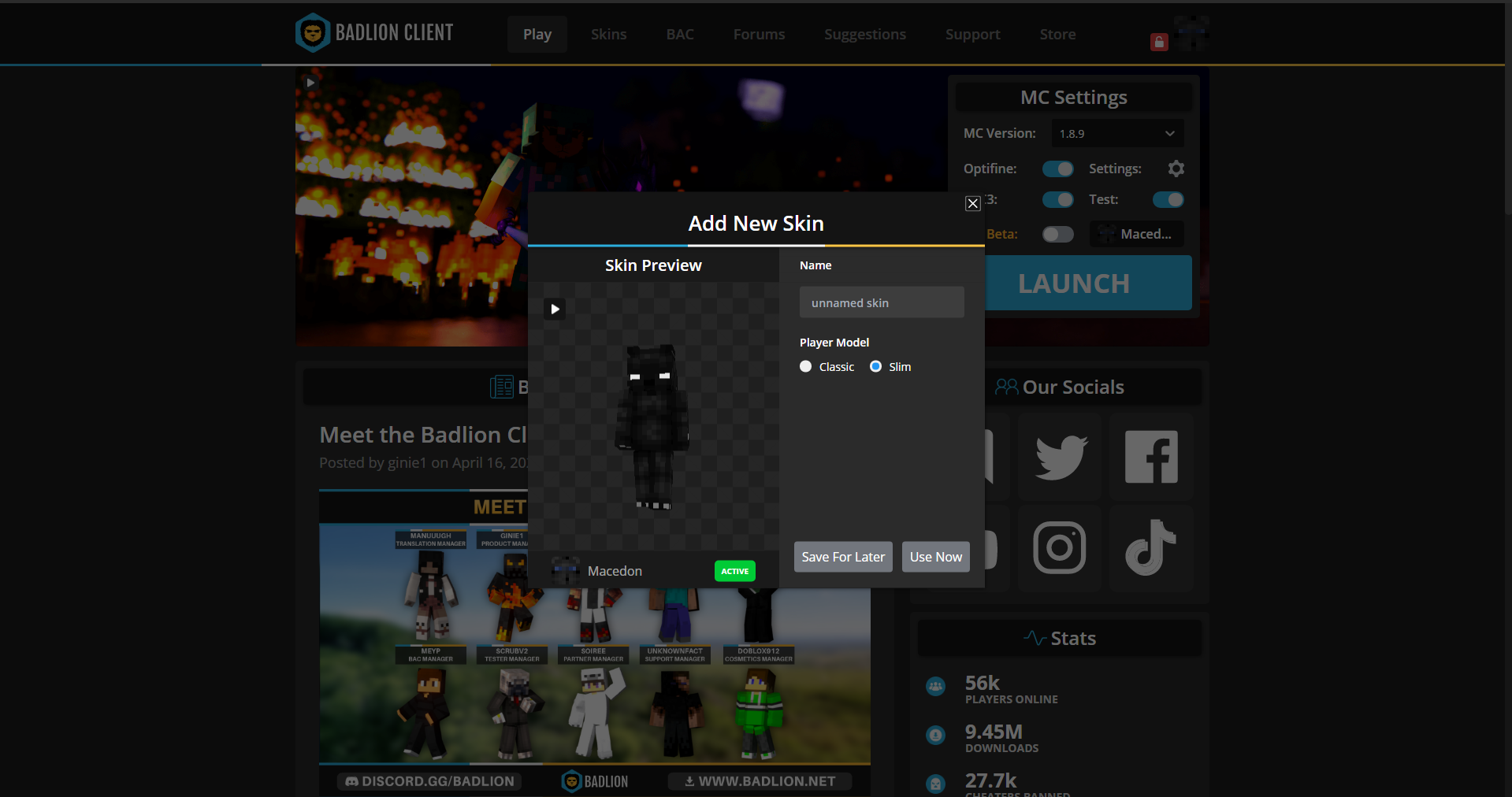Image resolution: width=1512 pixels, height=797 pixels.
Task: Disable the Optifine toggle
Action: tap(1057, 169)
